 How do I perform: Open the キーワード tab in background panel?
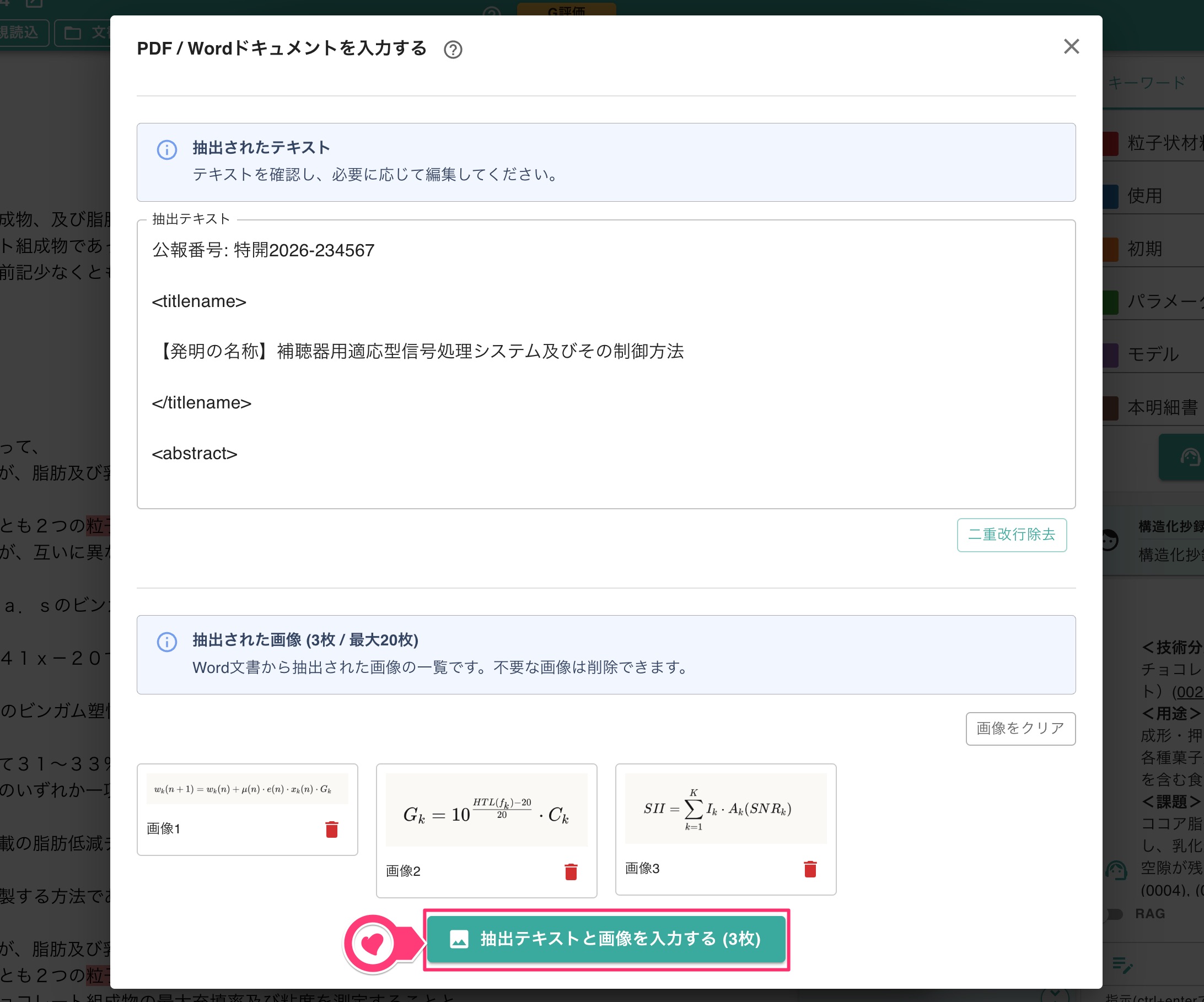[1146, 83]
